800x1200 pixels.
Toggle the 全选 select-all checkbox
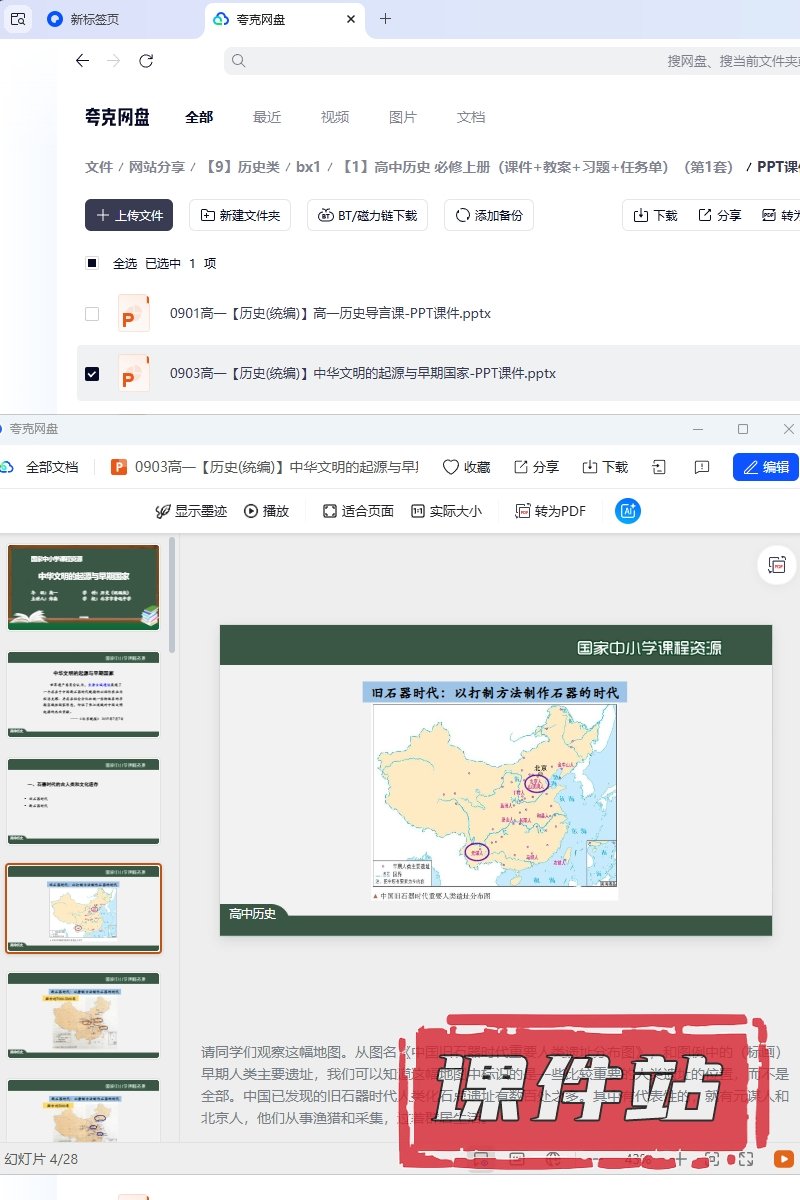[x=92, y=264]
